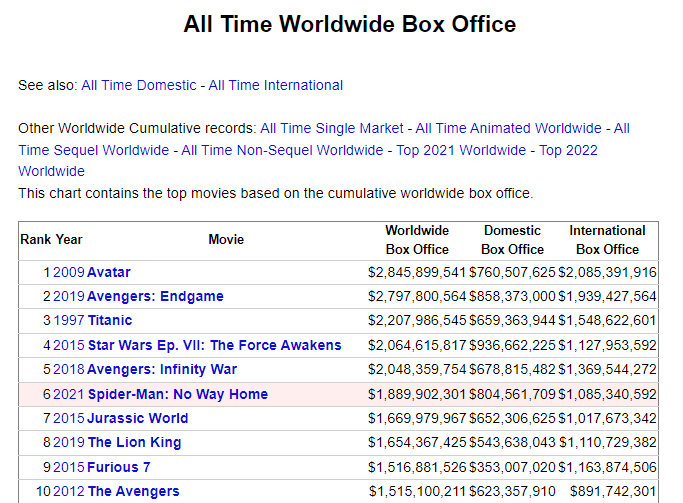Open the Avengers: Endgame movie page

coord(156,297)
